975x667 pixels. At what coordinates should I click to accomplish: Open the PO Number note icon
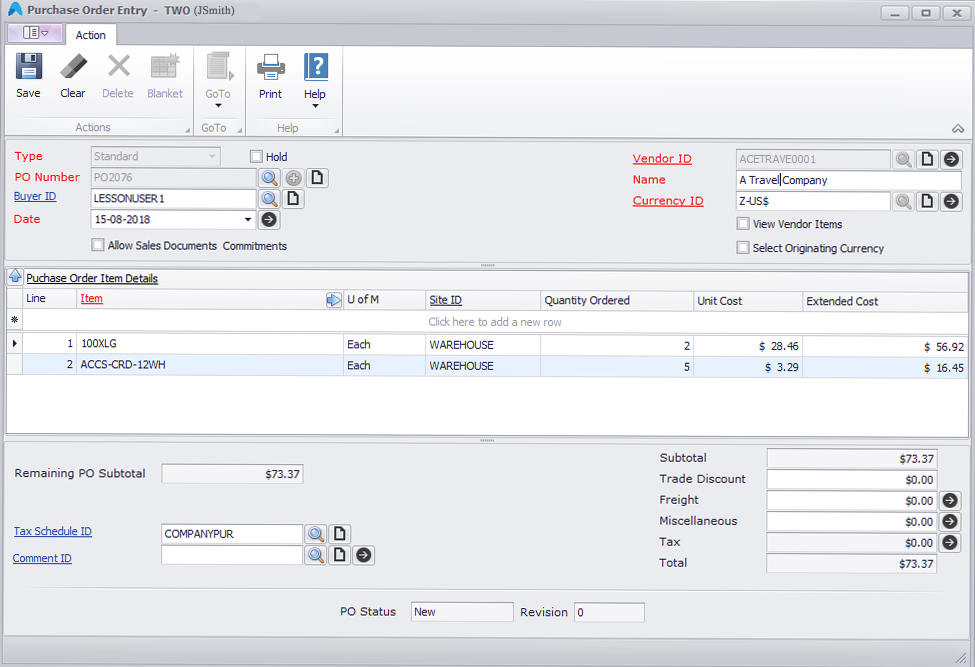317,178
